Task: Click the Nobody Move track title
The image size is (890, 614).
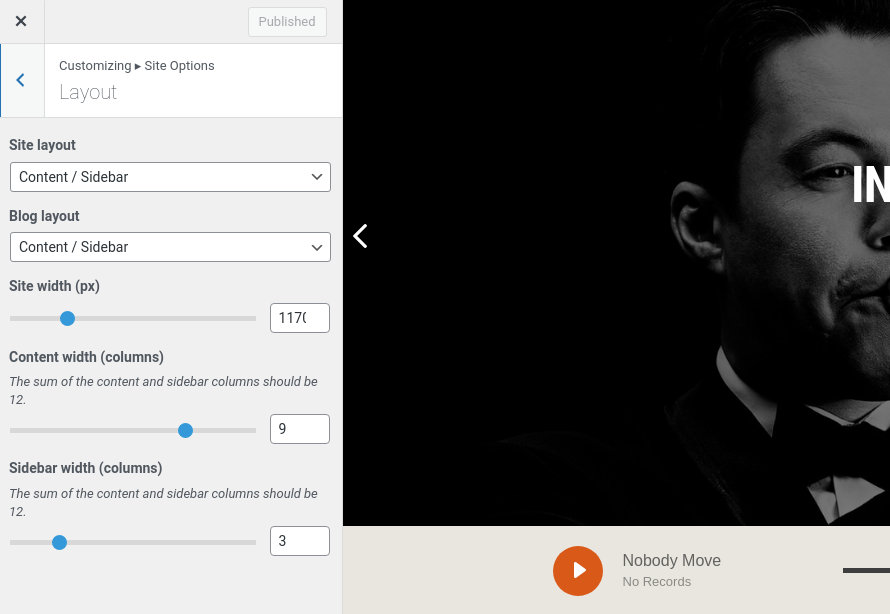Action: click(x=671, y=560)
